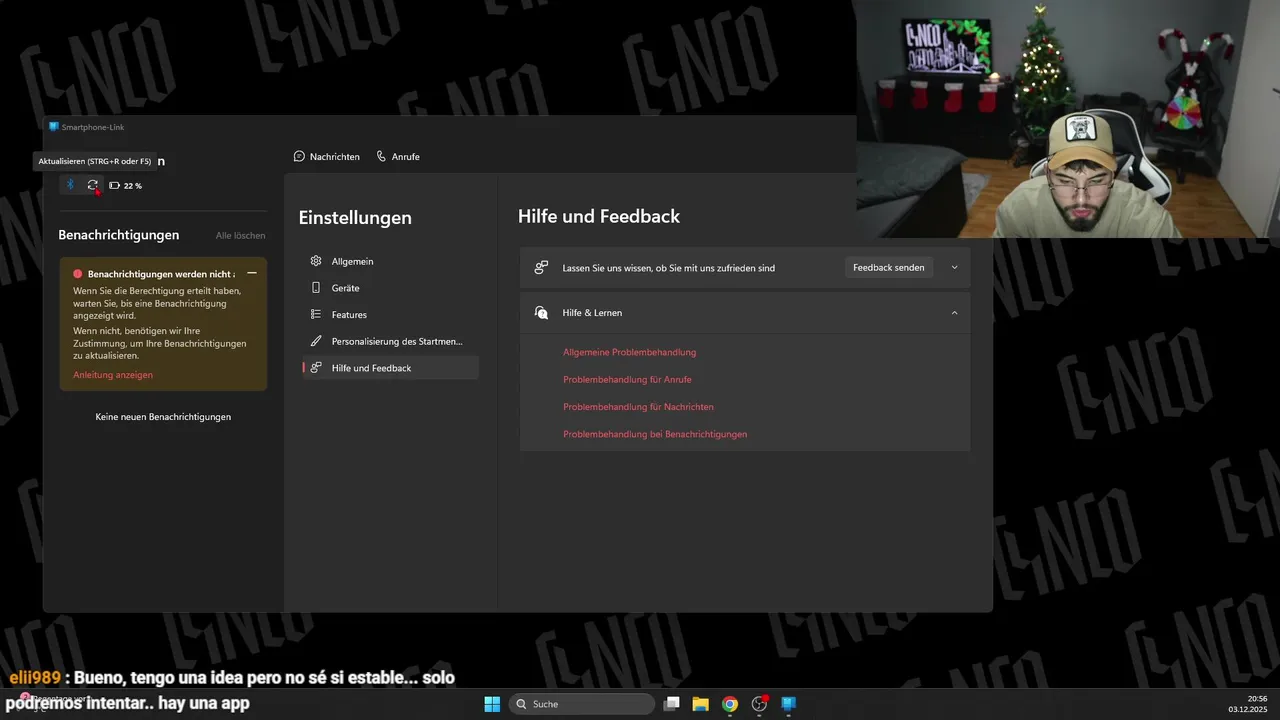Open the Anleitung anzeigen link

pos(113,375)
